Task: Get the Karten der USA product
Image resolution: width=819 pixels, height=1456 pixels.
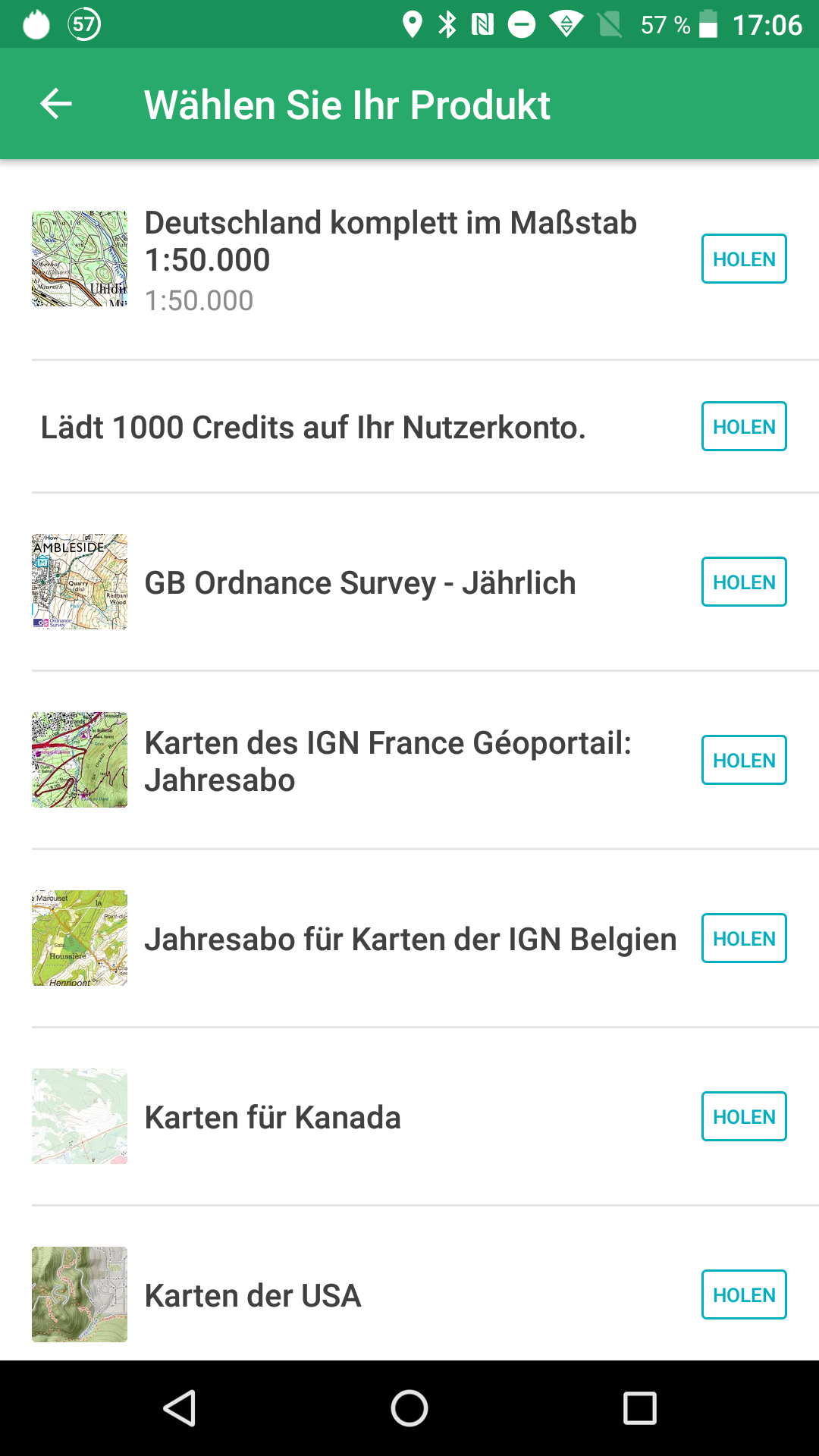Action: (x=744, y=1294)
